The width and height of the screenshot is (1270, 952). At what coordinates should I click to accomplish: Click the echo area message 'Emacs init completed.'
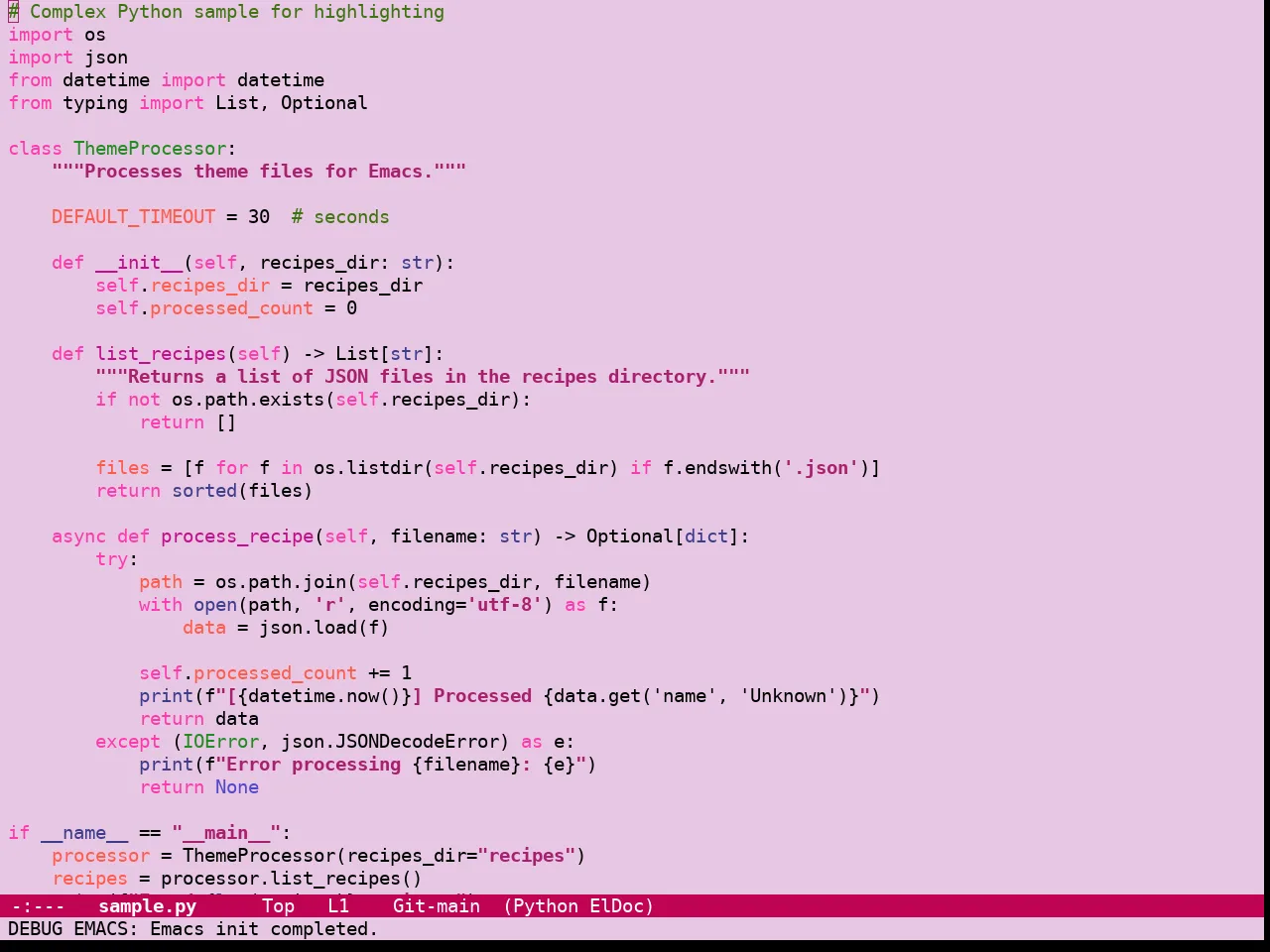point(264,928)
